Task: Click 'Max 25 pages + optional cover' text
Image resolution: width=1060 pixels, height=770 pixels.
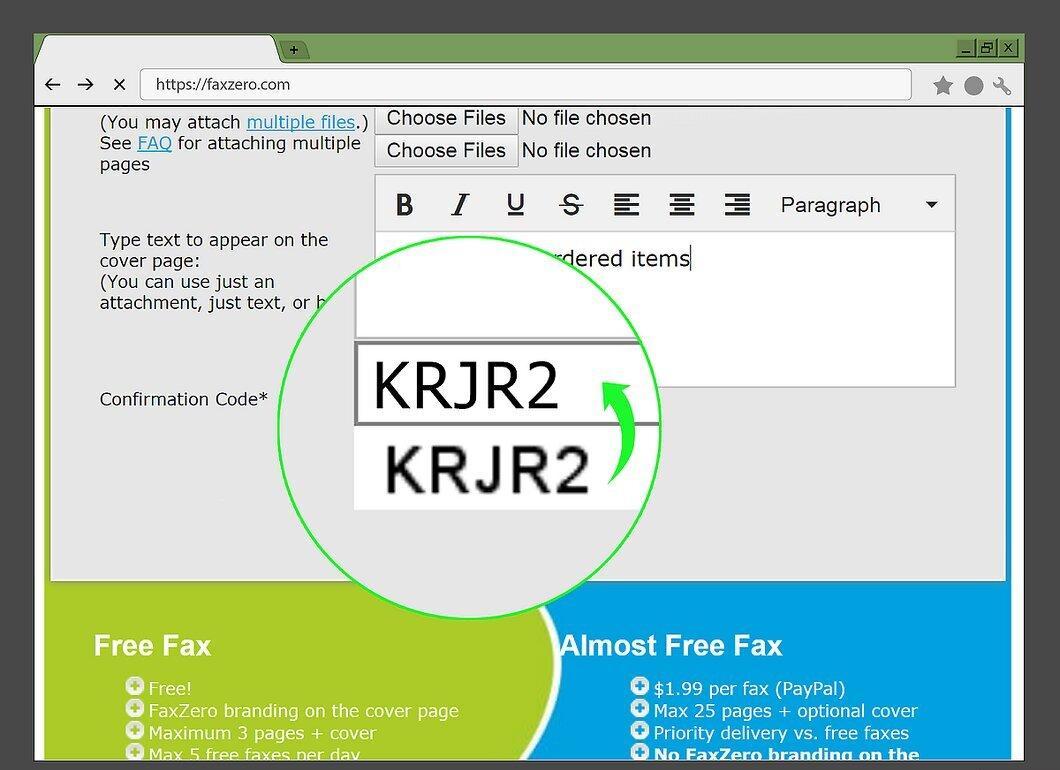Action: click(x=786, y=711)
